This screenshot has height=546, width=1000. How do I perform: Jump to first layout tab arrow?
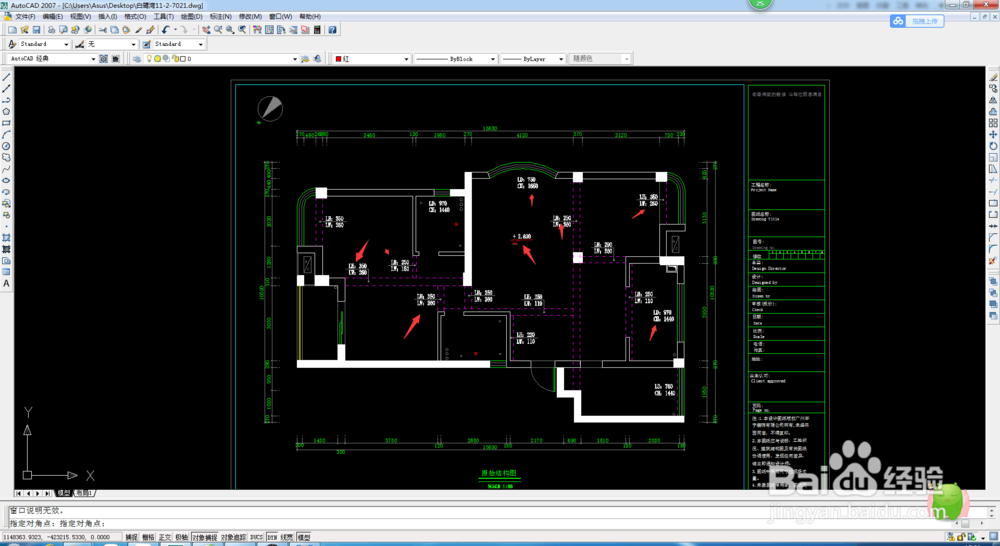tap(18, 493)
